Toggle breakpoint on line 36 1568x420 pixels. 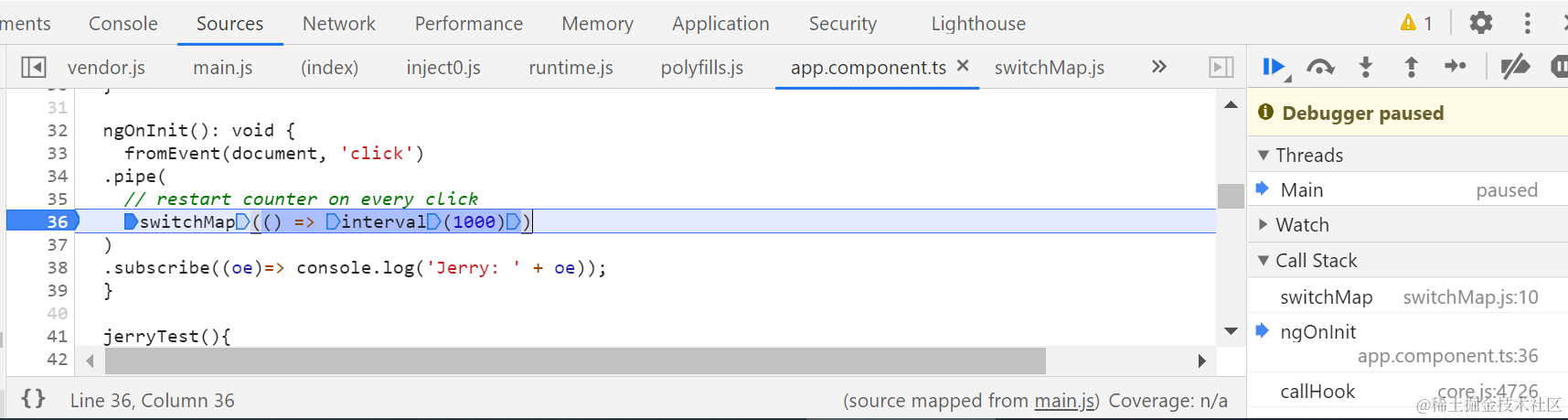57,221
